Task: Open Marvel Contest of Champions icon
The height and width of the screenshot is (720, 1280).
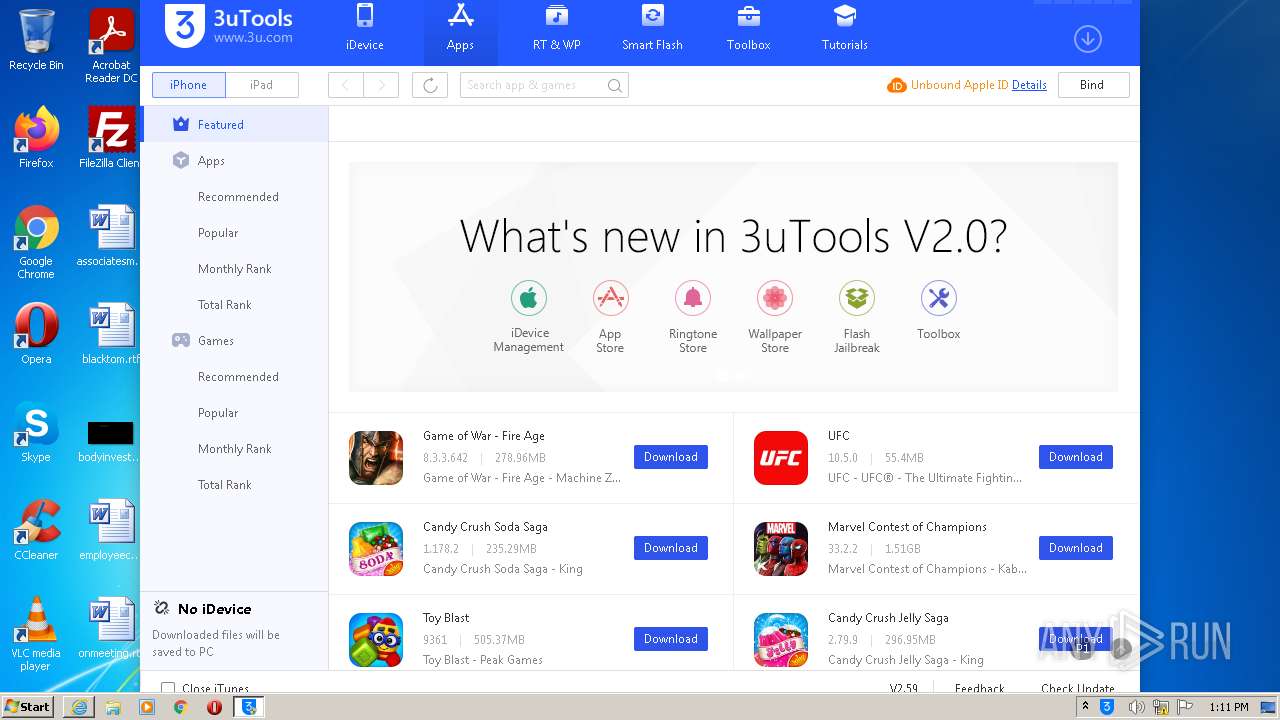Action: point(781,549)
